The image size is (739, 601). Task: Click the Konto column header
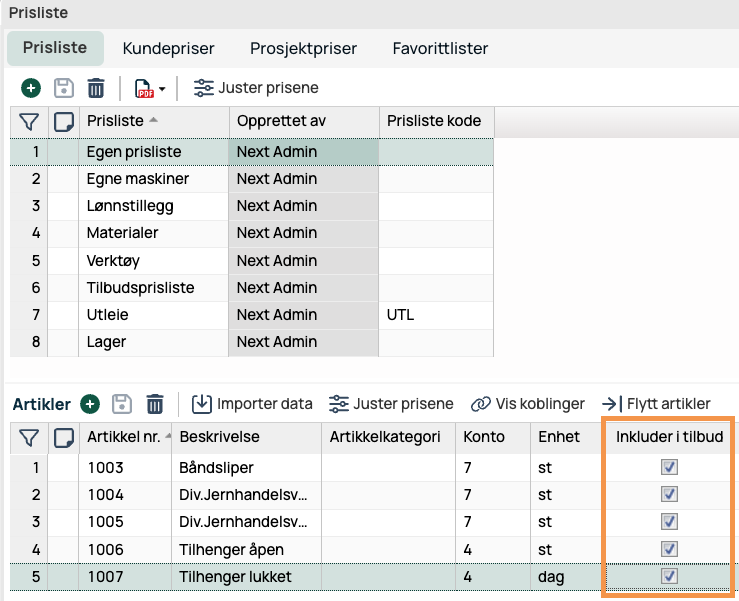tap(493, 437)
